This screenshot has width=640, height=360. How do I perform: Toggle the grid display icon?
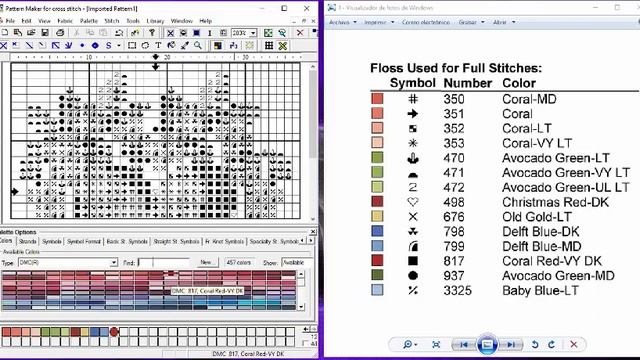pos(269,46)
